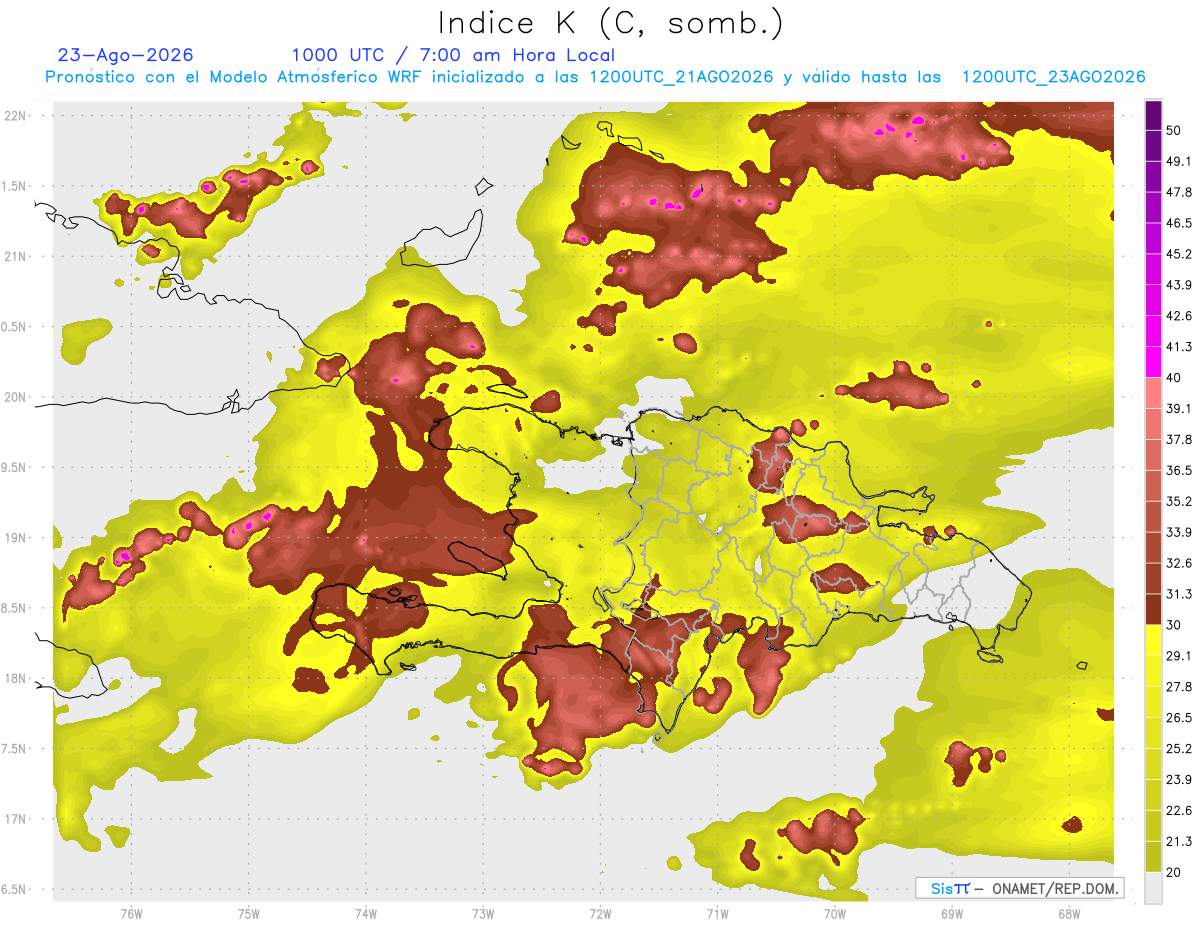Click the longitude axis label "70W"
Viewport: 1200px width, 927px height.
tap(834, 913)
